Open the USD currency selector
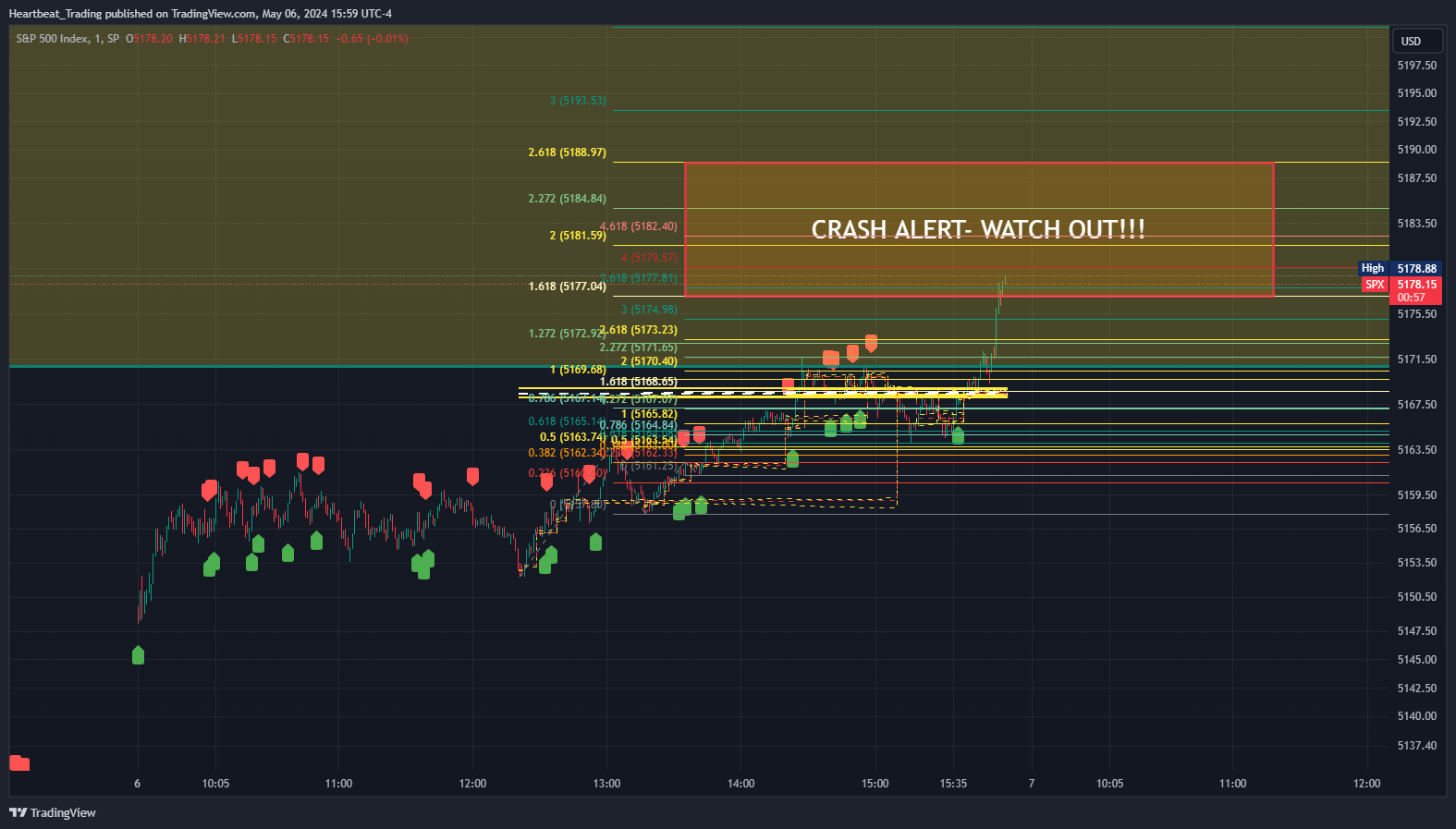The image size is (1456, 829). click(x=1417, y=41)
